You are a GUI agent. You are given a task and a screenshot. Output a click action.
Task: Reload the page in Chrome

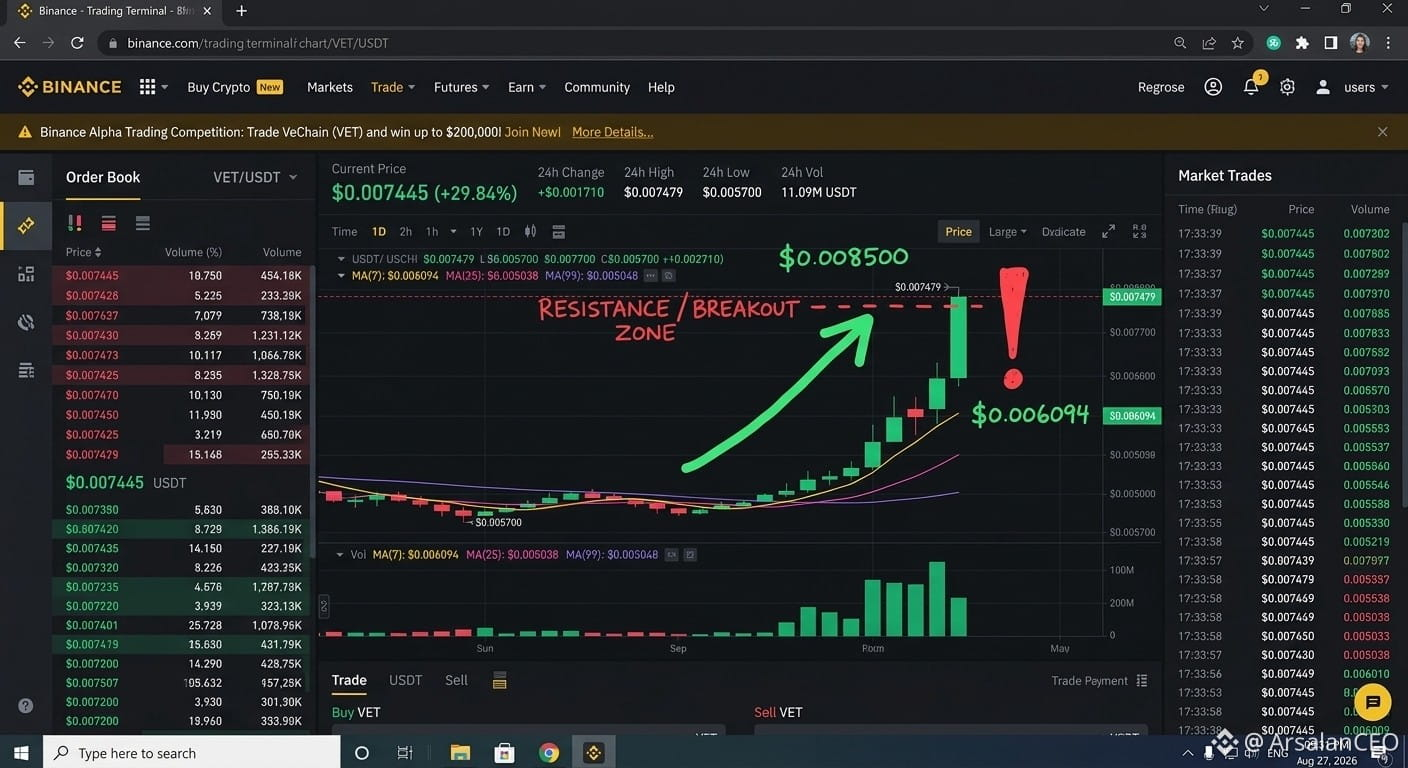(77, 43)
